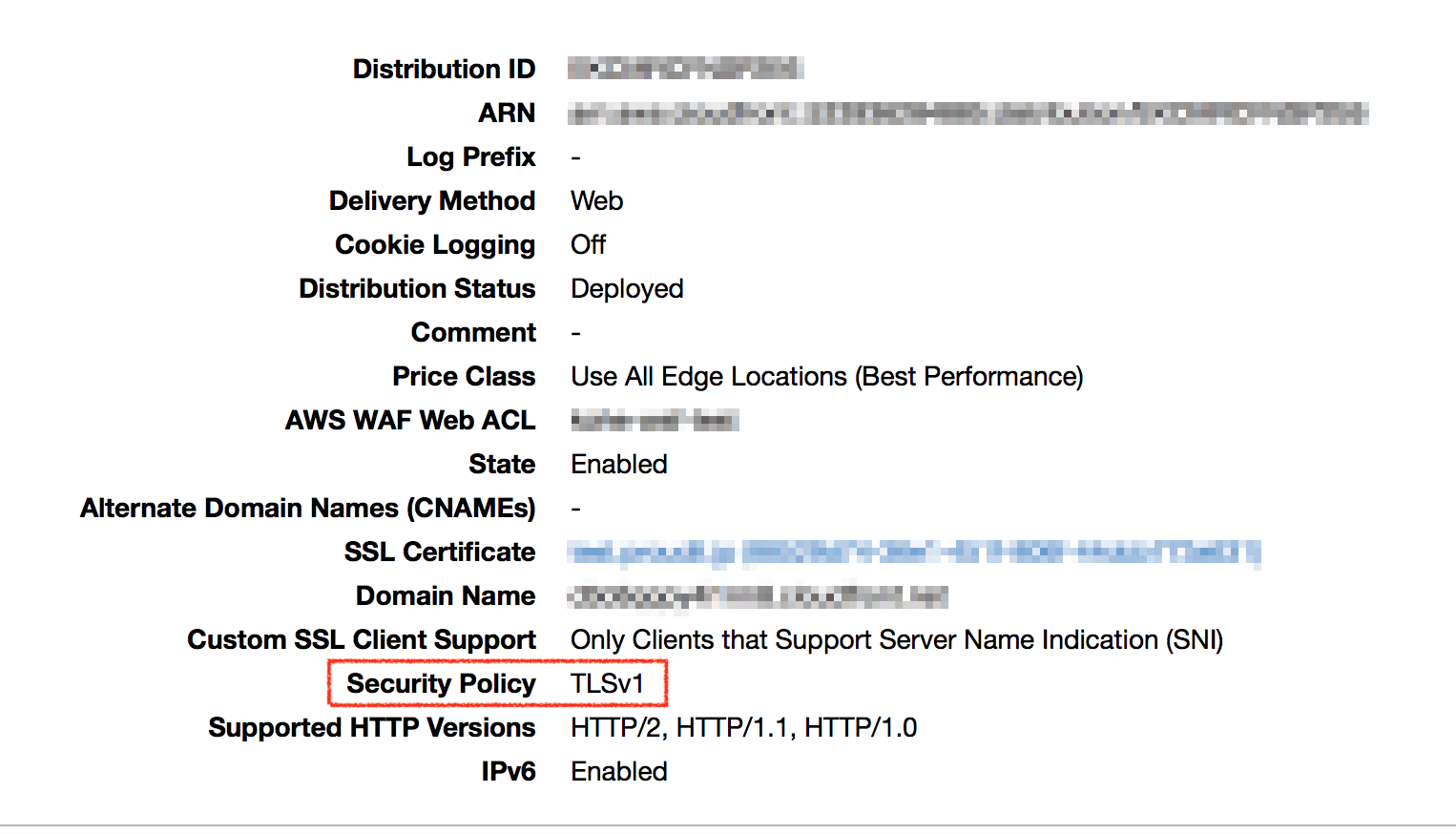
Task: Click the Price Class value text
Action: pyautogui.click(x=826, y=376)
